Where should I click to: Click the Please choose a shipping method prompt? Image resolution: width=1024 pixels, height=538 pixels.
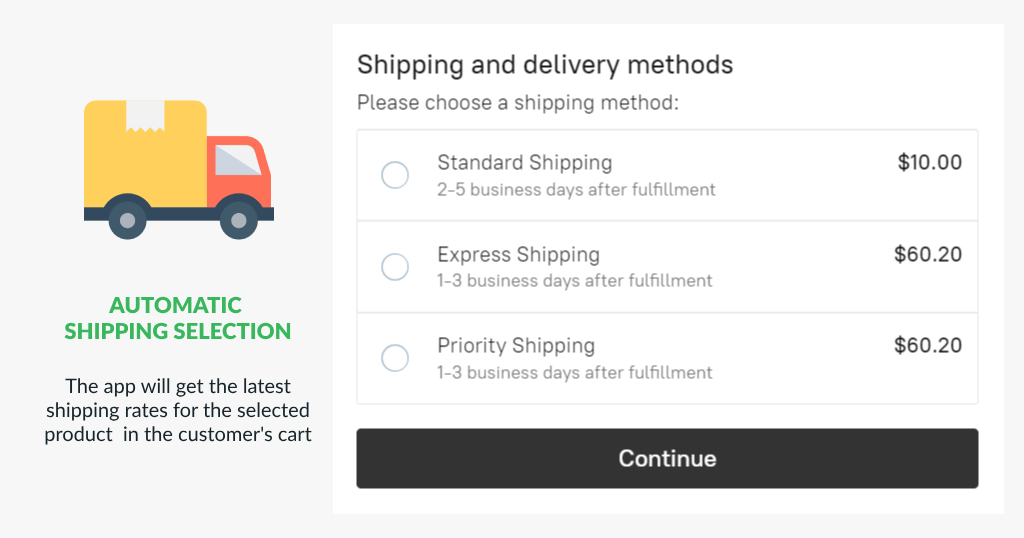[x=517, y=102]
